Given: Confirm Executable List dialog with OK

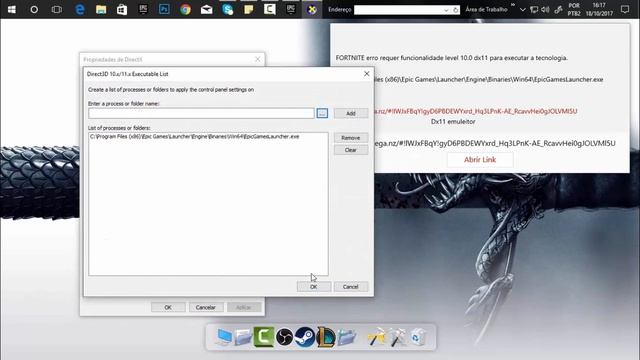Looking at the screenshot, I should (313, 287).
